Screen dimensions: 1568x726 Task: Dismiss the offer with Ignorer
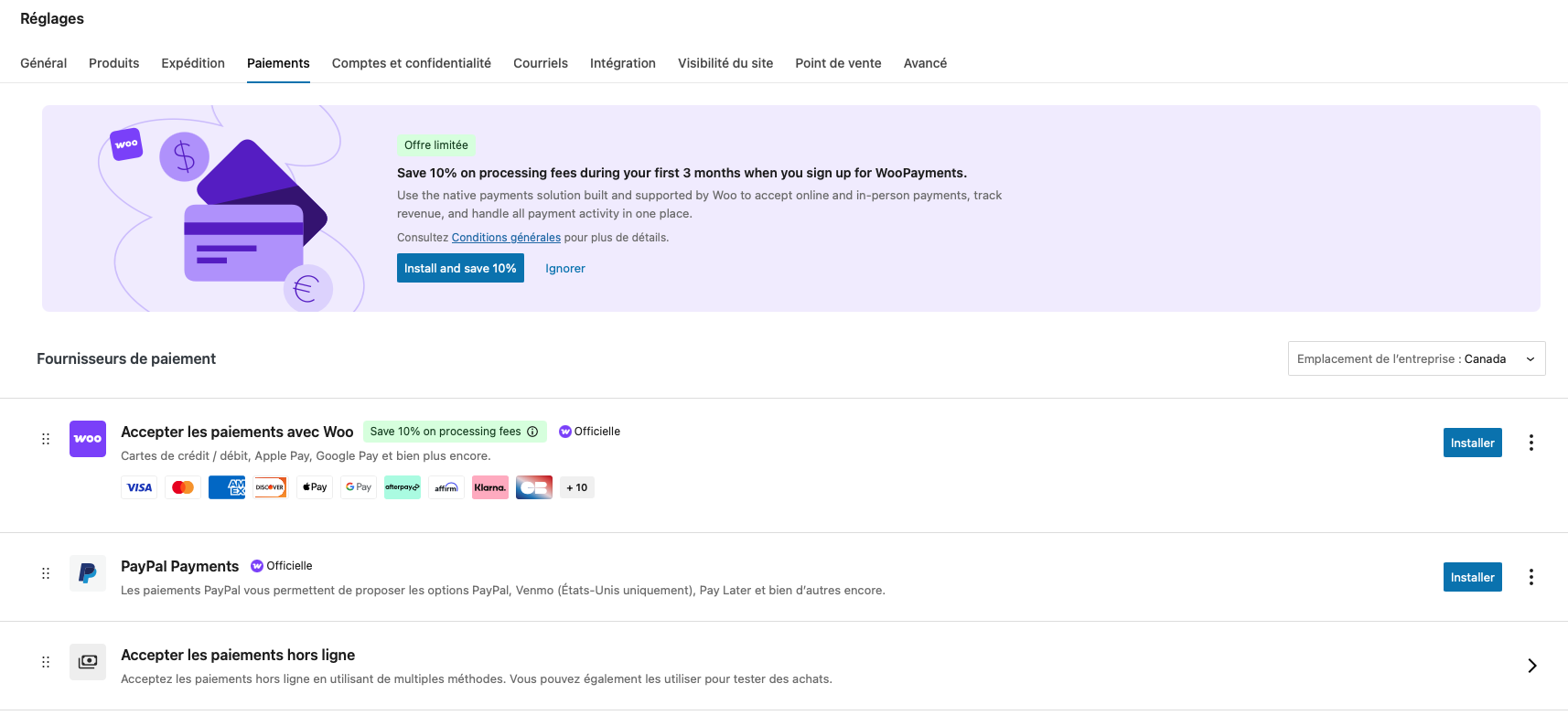[x=564, y=269]
